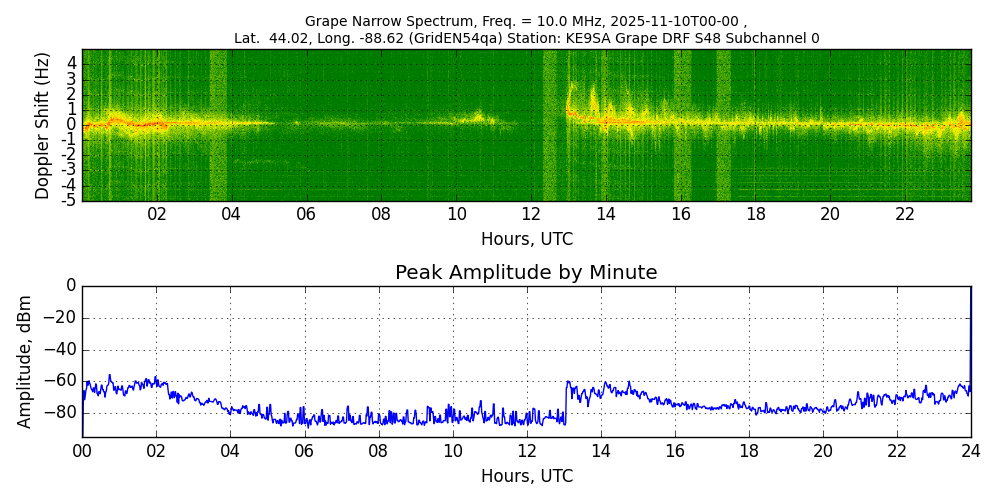Click "Hours, UTC" label beneath the amplitude plot
This screenshot has width=1000, height=500.
click(x=526, y=476)
